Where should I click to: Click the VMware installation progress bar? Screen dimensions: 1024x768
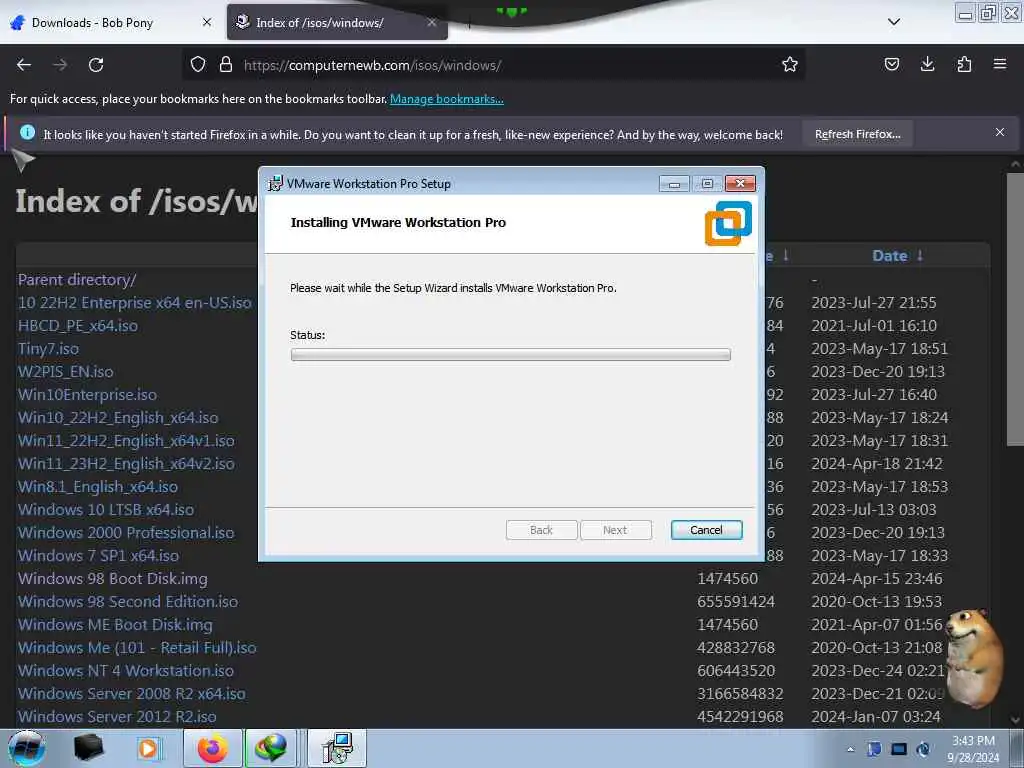coord(511,355)
